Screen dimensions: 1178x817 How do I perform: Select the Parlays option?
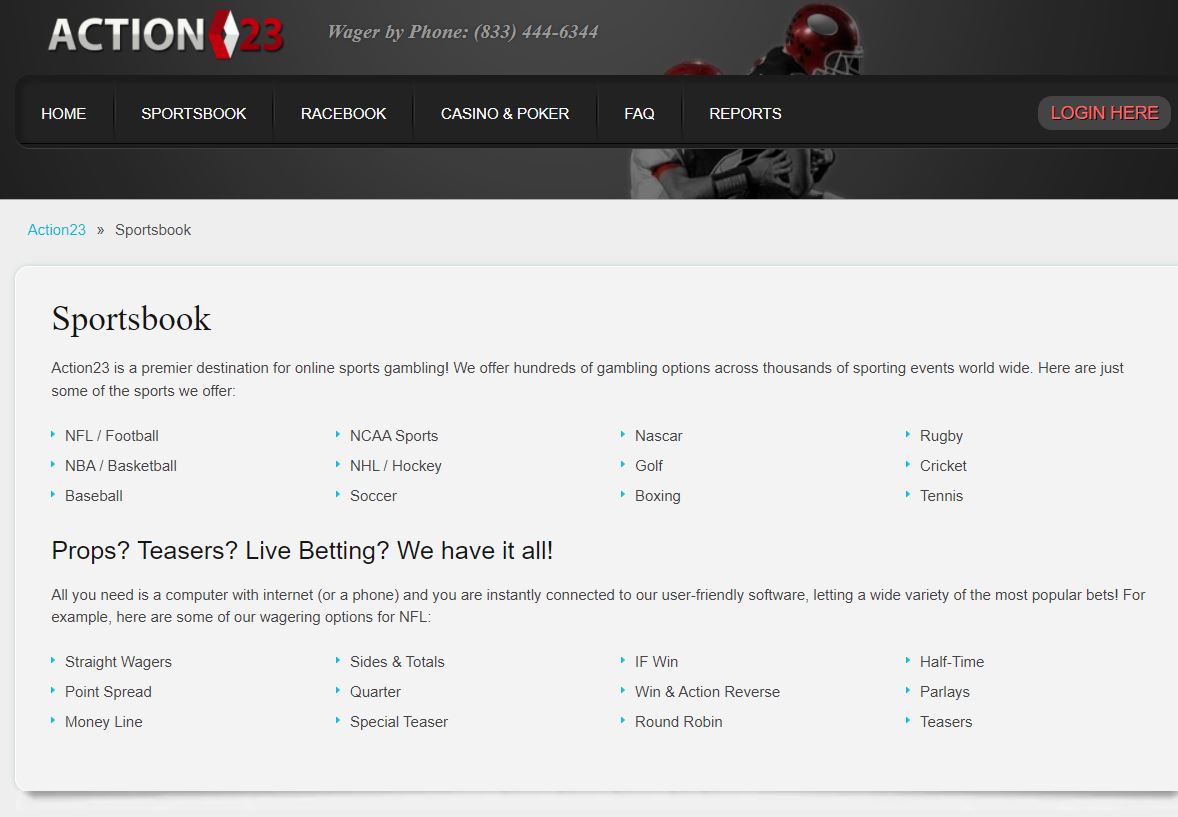[945, 692]
